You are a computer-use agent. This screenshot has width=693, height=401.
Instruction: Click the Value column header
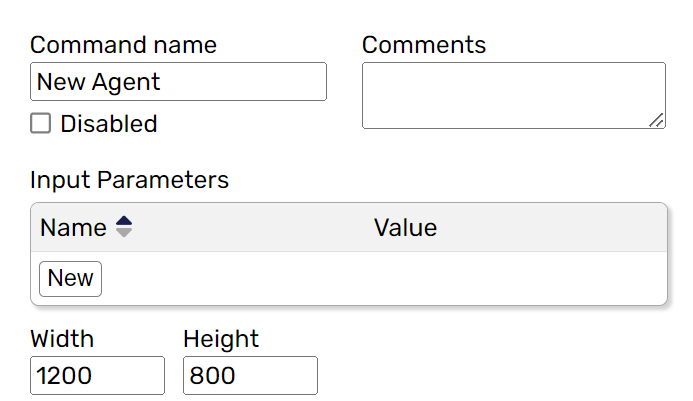405,228
